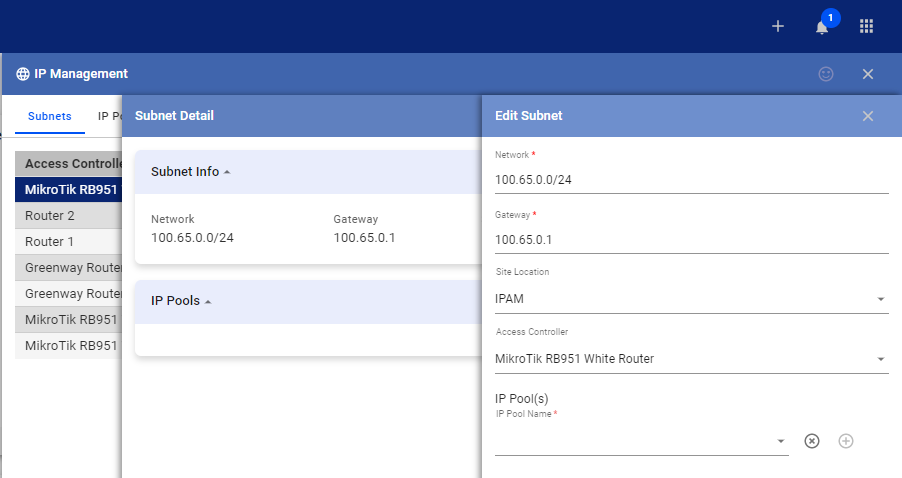
Task: Select the Router 2 row
Action: tap(68, 216)
